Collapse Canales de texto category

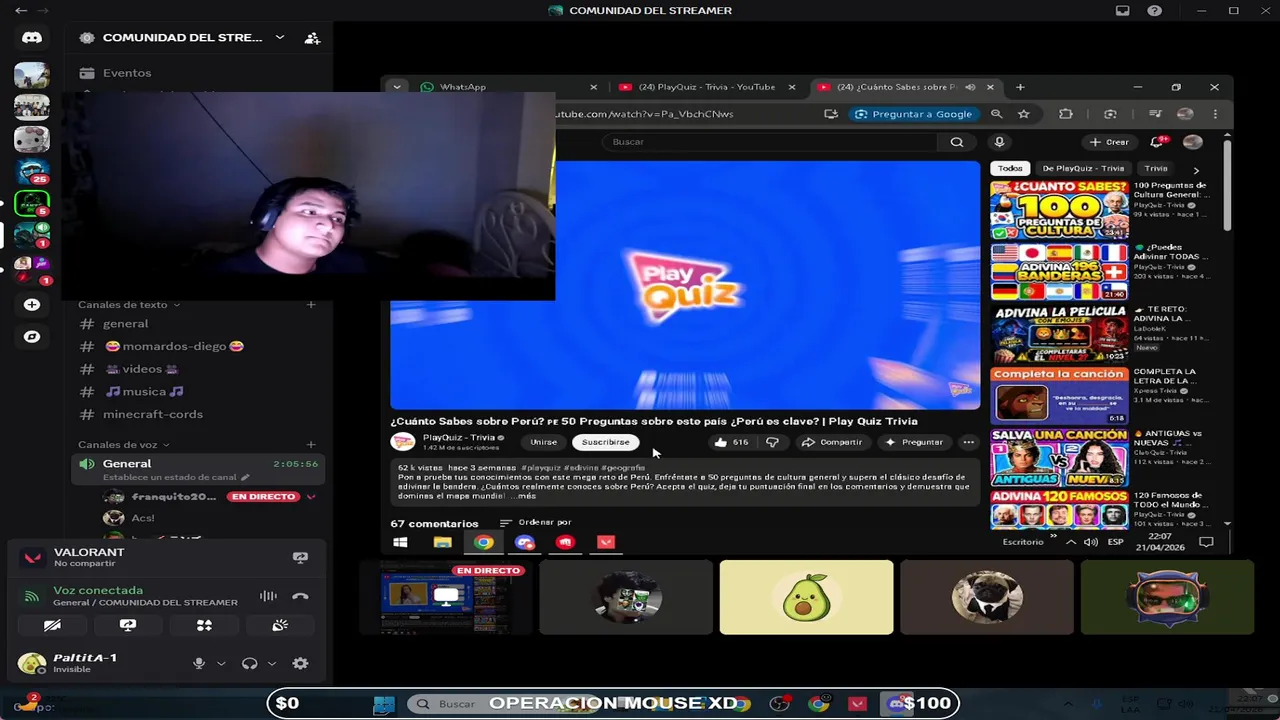[x=129, y=305]
